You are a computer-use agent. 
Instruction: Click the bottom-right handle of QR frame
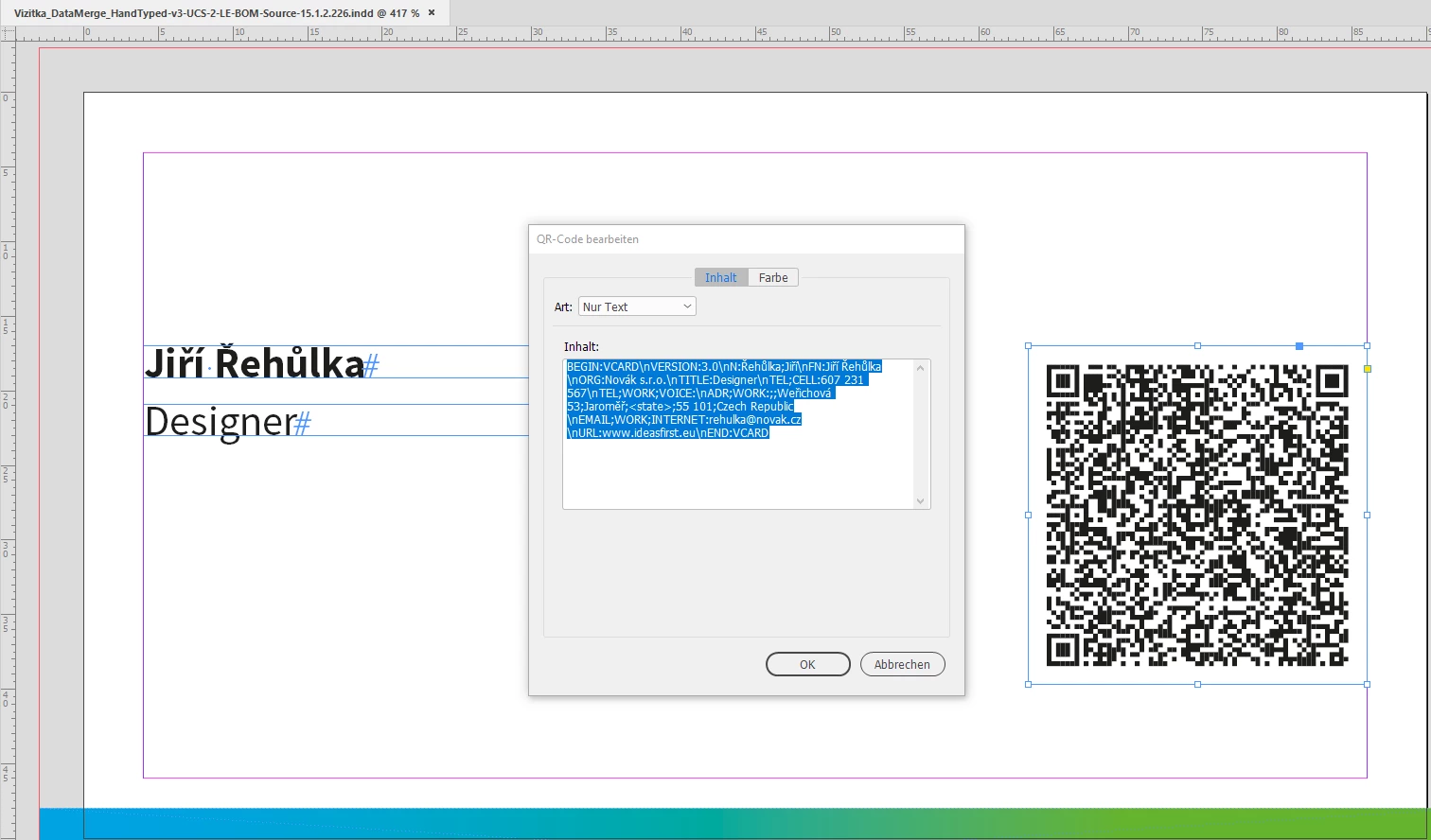[1367, 684]
